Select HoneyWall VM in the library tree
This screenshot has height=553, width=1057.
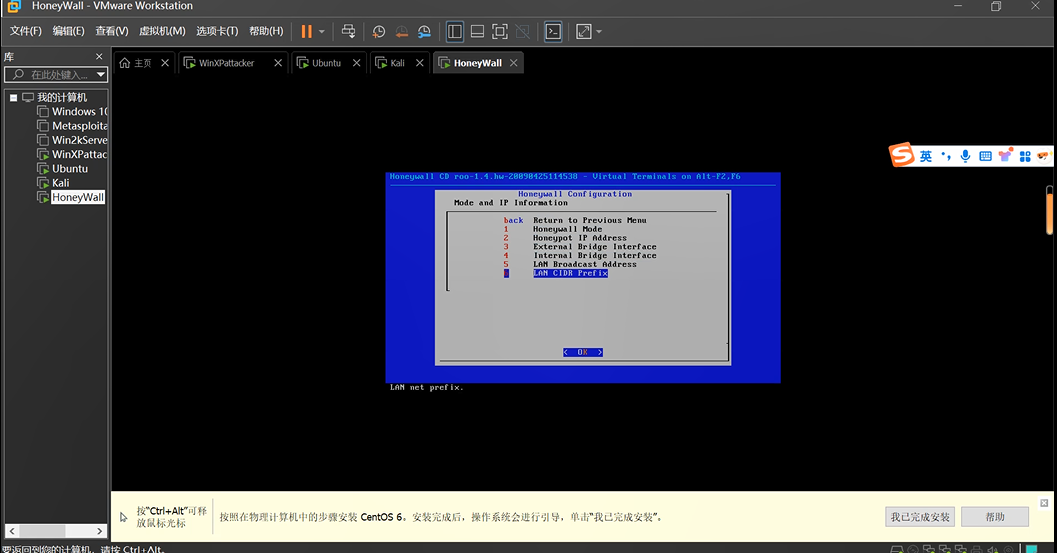coord(78,197)
